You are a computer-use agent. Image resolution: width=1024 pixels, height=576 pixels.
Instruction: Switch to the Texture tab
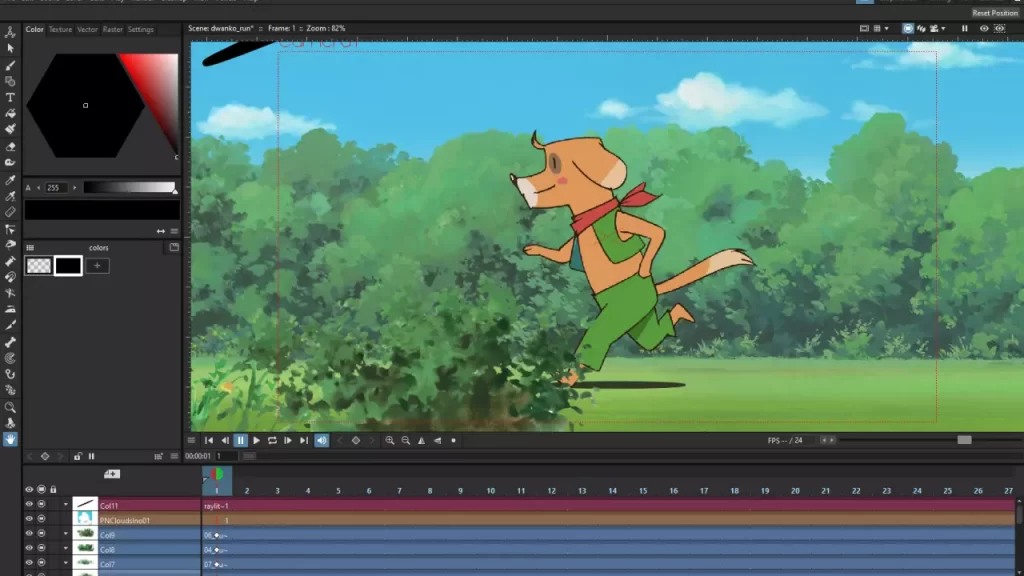point(60,29)
